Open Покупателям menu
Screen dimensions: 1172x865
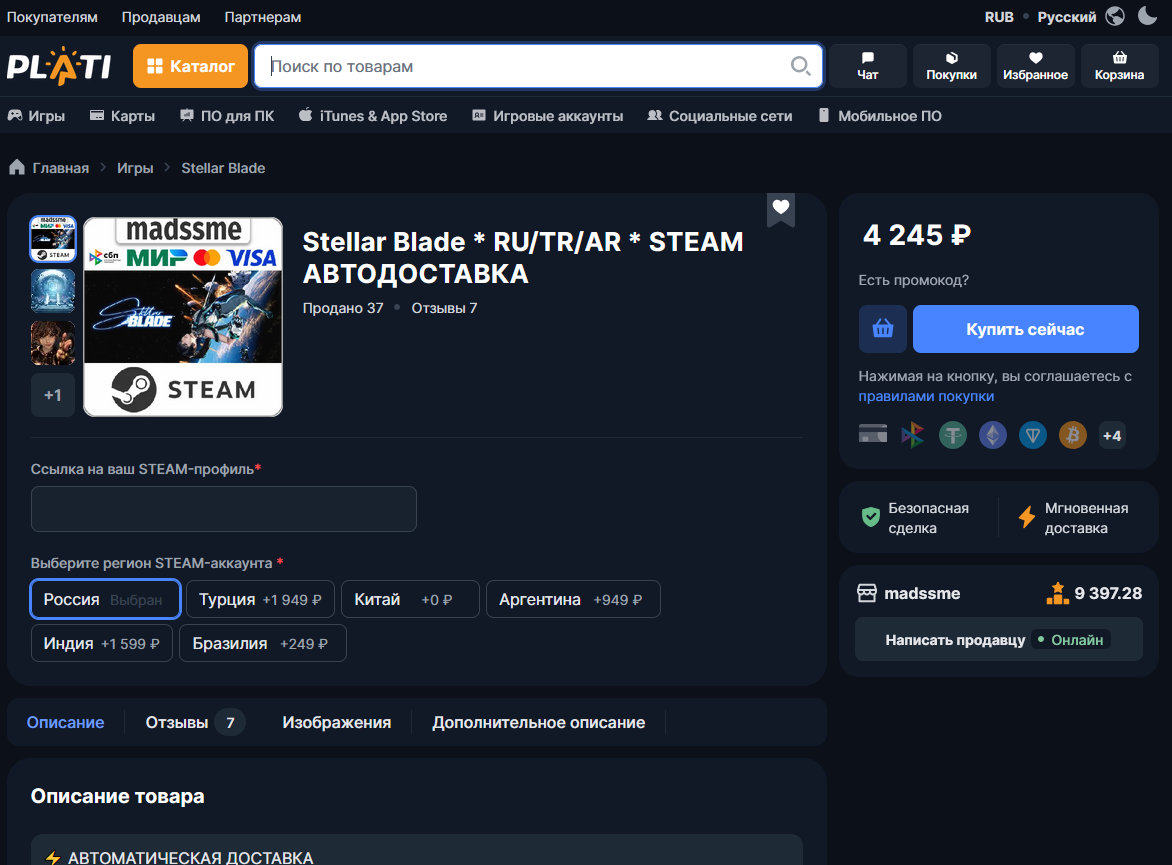point(52,16)
